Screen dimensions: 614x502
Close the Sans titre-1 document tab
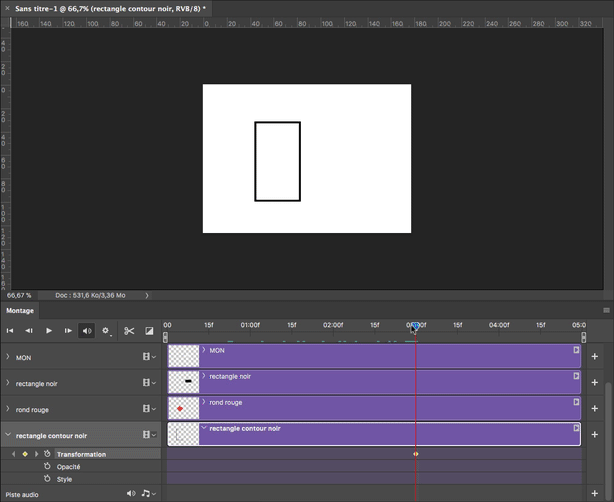coord(7,8)
